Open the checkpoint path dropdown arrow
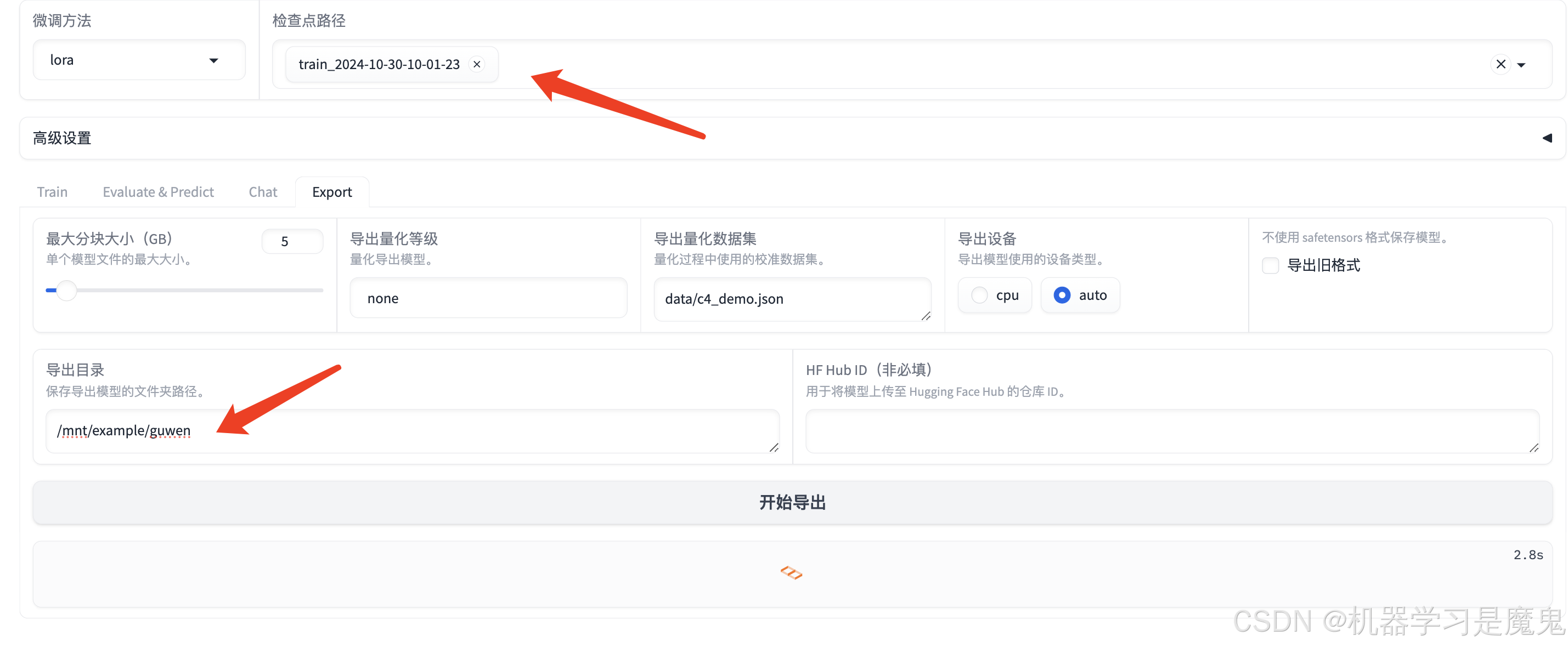1568x648 pixels. (1521, 65)
